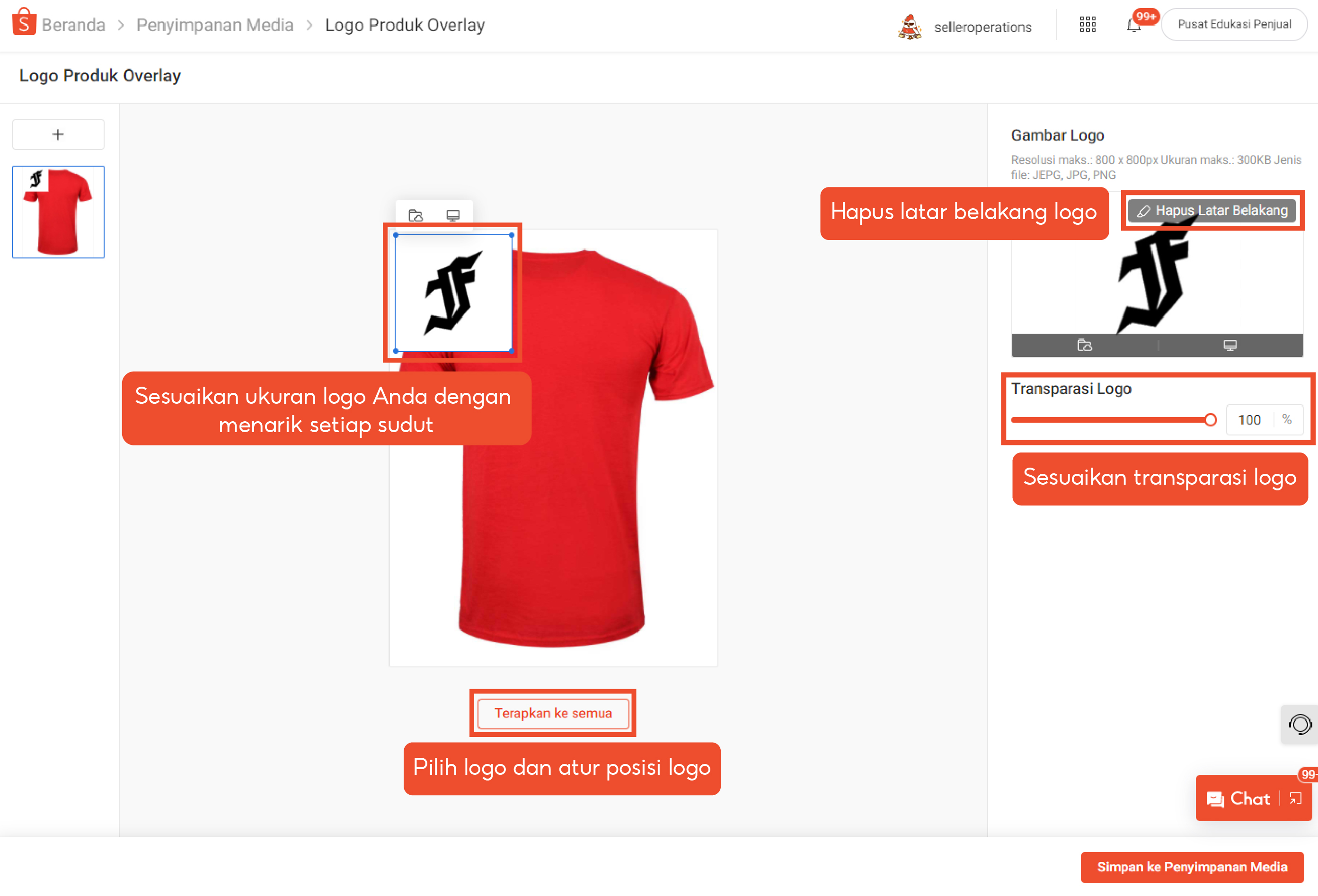The width and height of the screenshot is (1318, 896).
Task: Click the Transparasi Logo slider handle
Action: pos(1212,420)
